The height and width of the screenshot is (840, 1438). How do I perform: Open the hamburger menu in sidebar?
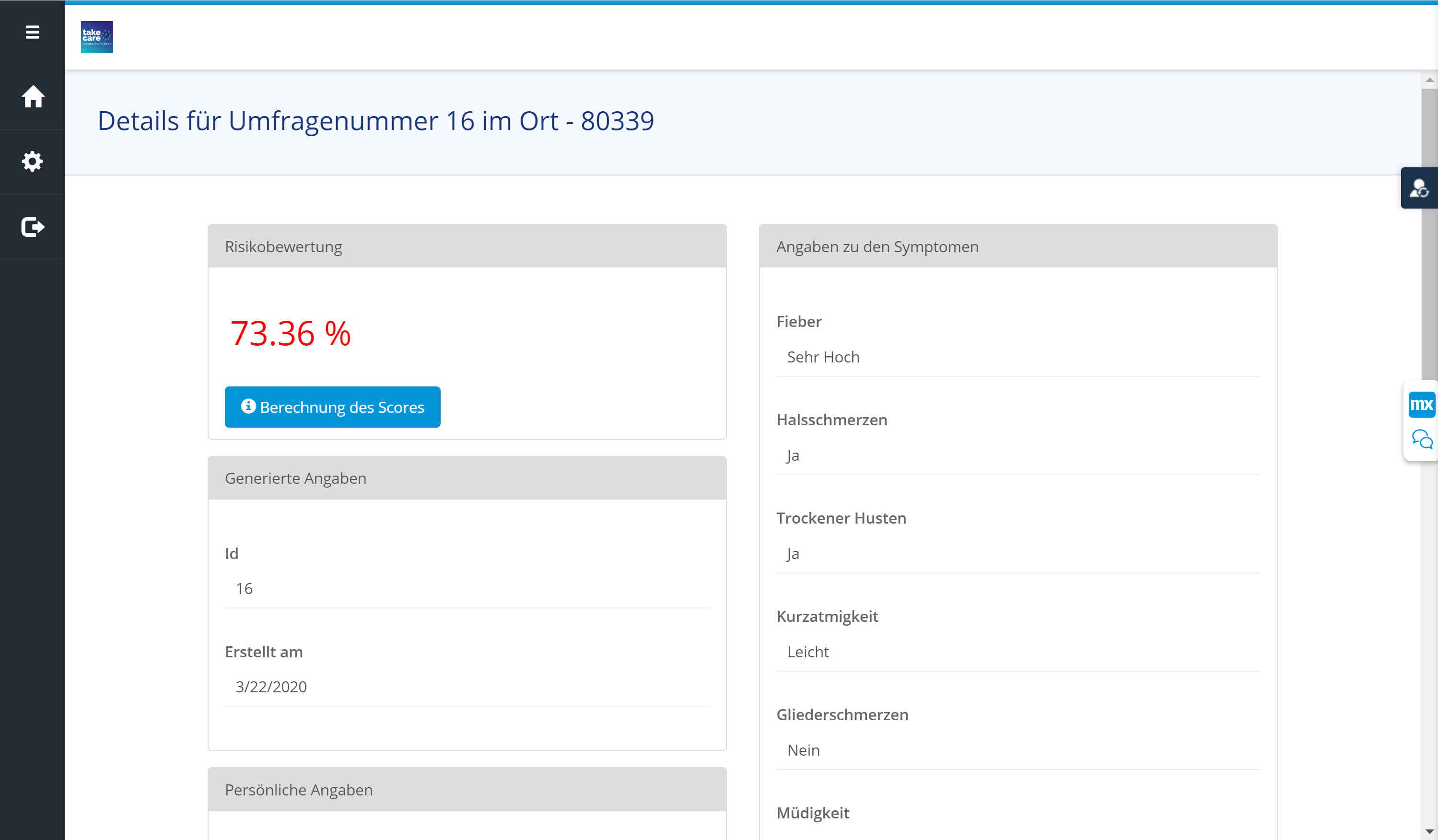pyautogui.click(x=33, y=32)
